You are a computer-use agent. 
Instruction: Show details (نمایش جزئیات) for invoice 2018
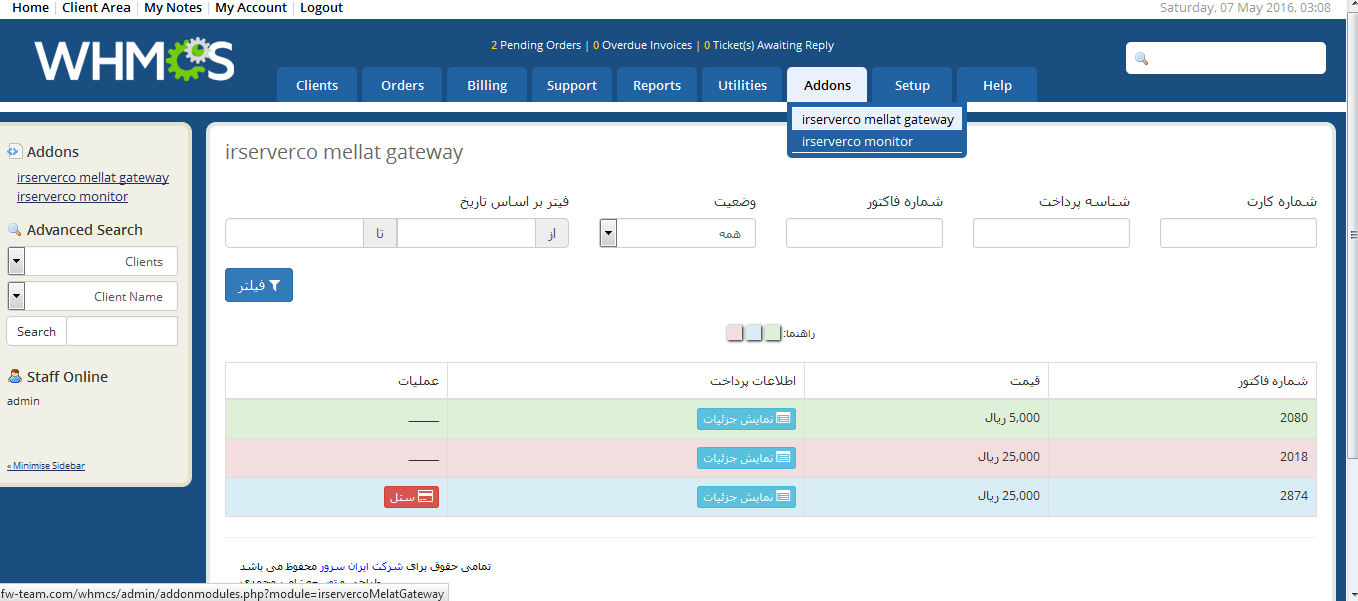(x=746, y=458)
